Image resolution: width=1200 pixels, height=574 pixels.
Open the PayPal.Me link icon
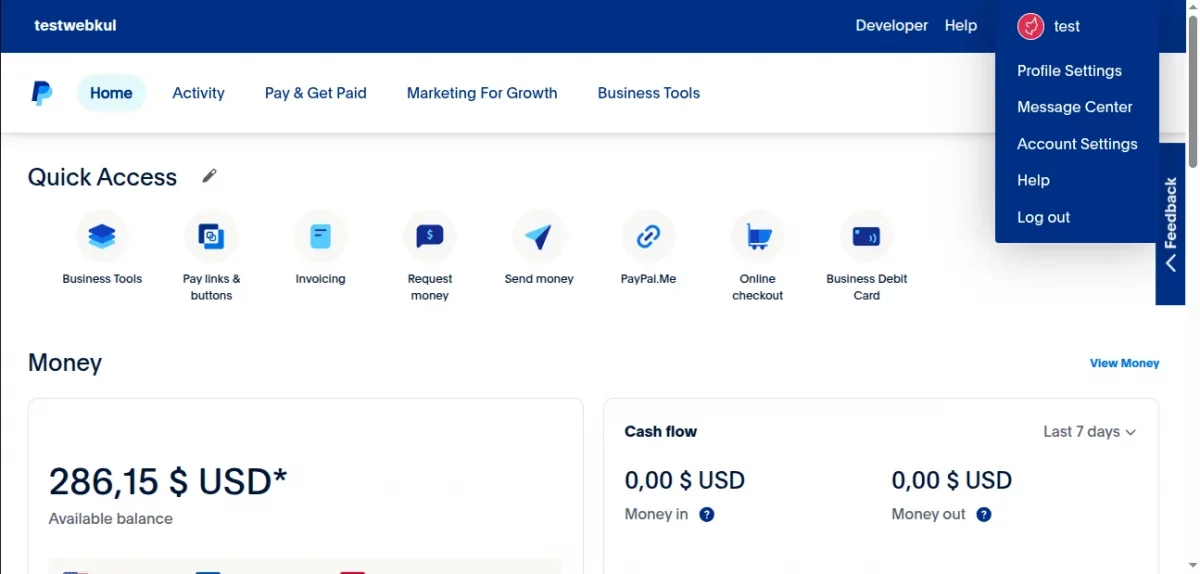point(648,237)
